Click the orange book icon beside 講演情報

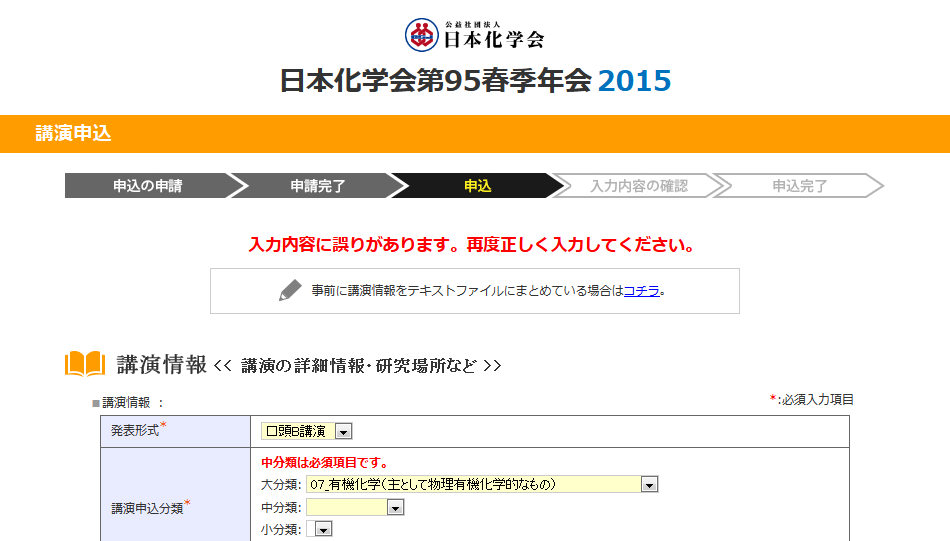pyautogui.click(x=85, y=364)
